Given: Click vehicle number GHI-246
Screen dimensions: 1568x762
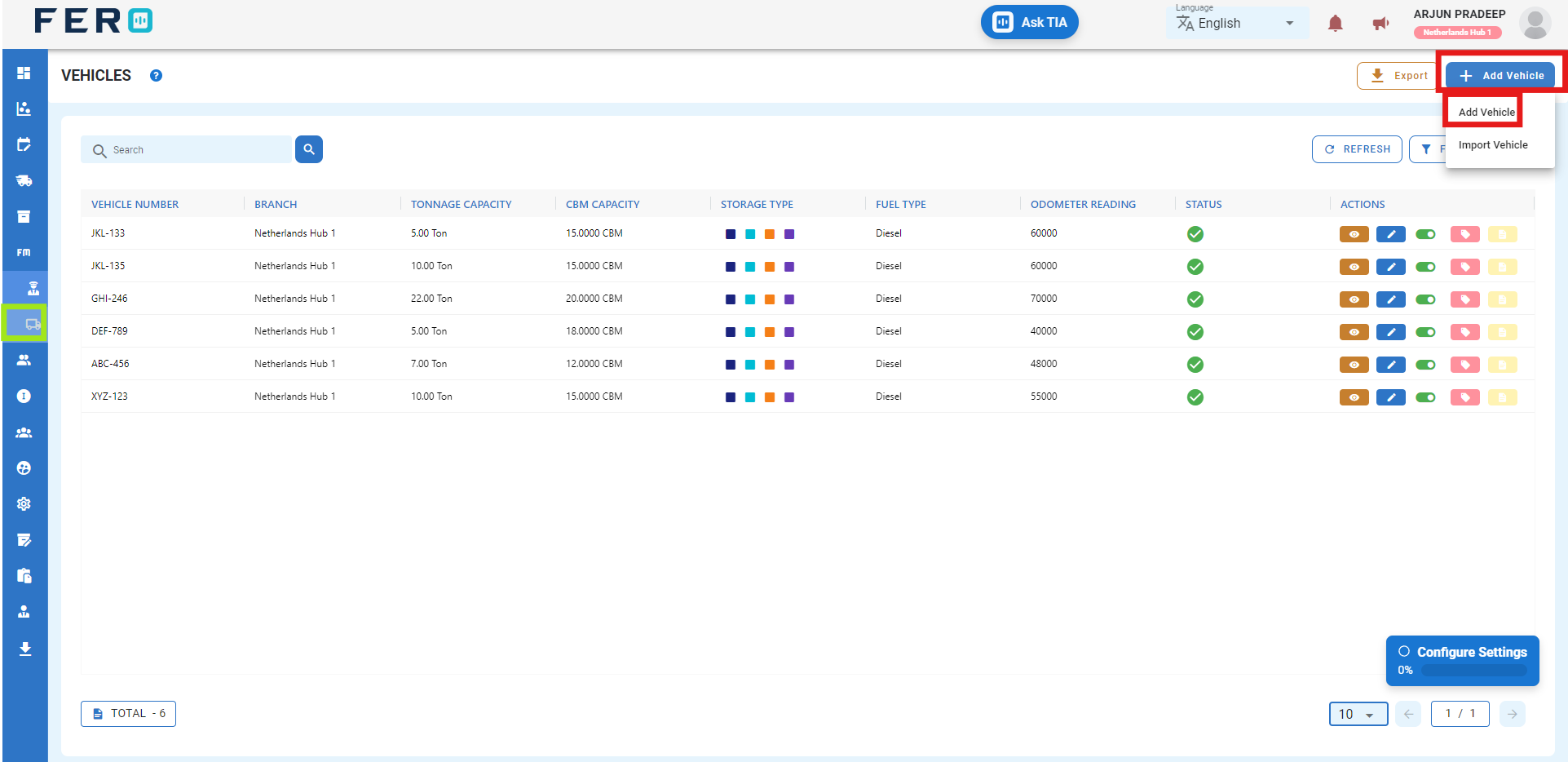Looking at the screenshot, I should (x=109, y=299).
